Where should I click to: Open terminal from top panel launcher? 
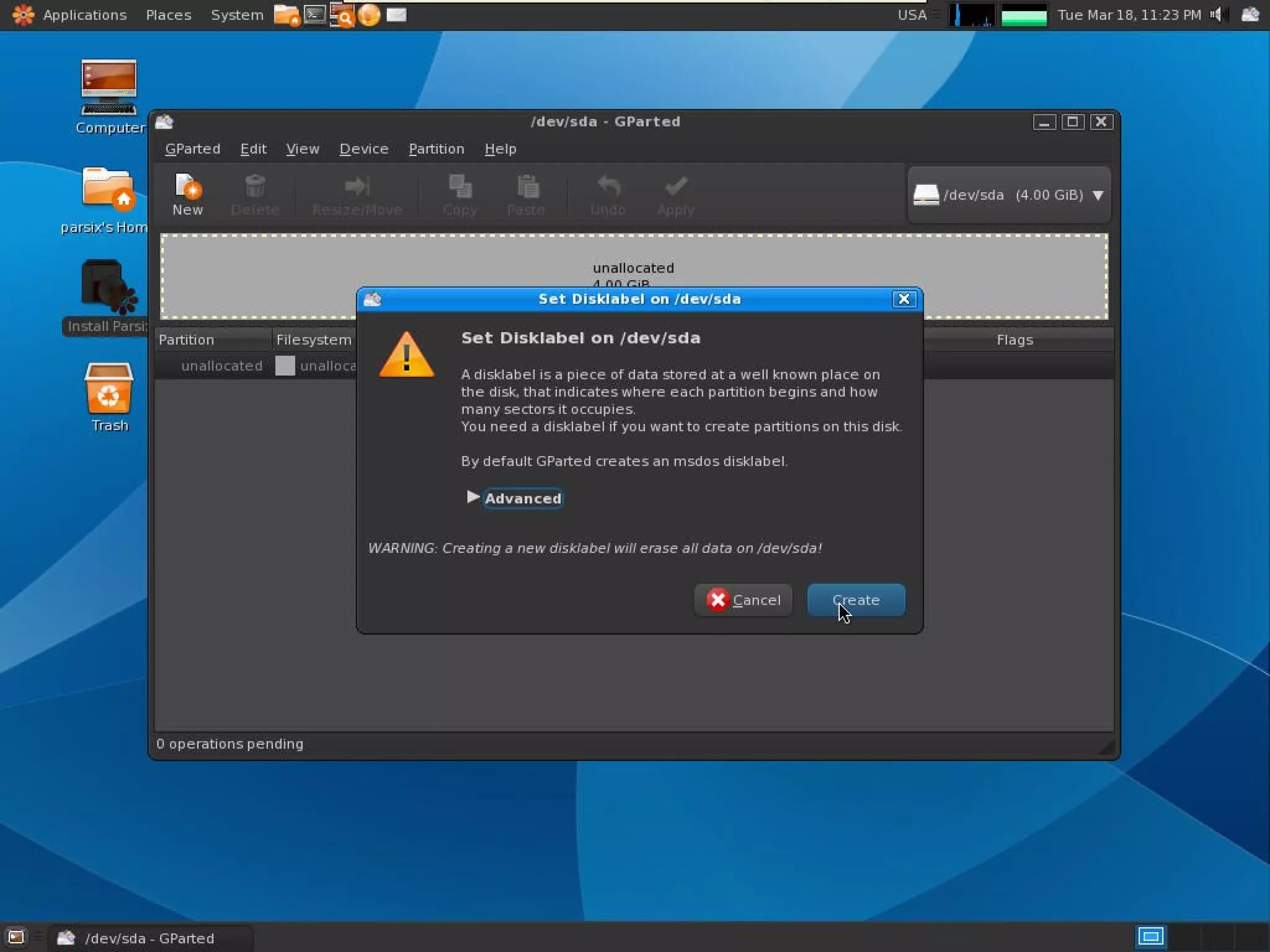tap(315, 14)
